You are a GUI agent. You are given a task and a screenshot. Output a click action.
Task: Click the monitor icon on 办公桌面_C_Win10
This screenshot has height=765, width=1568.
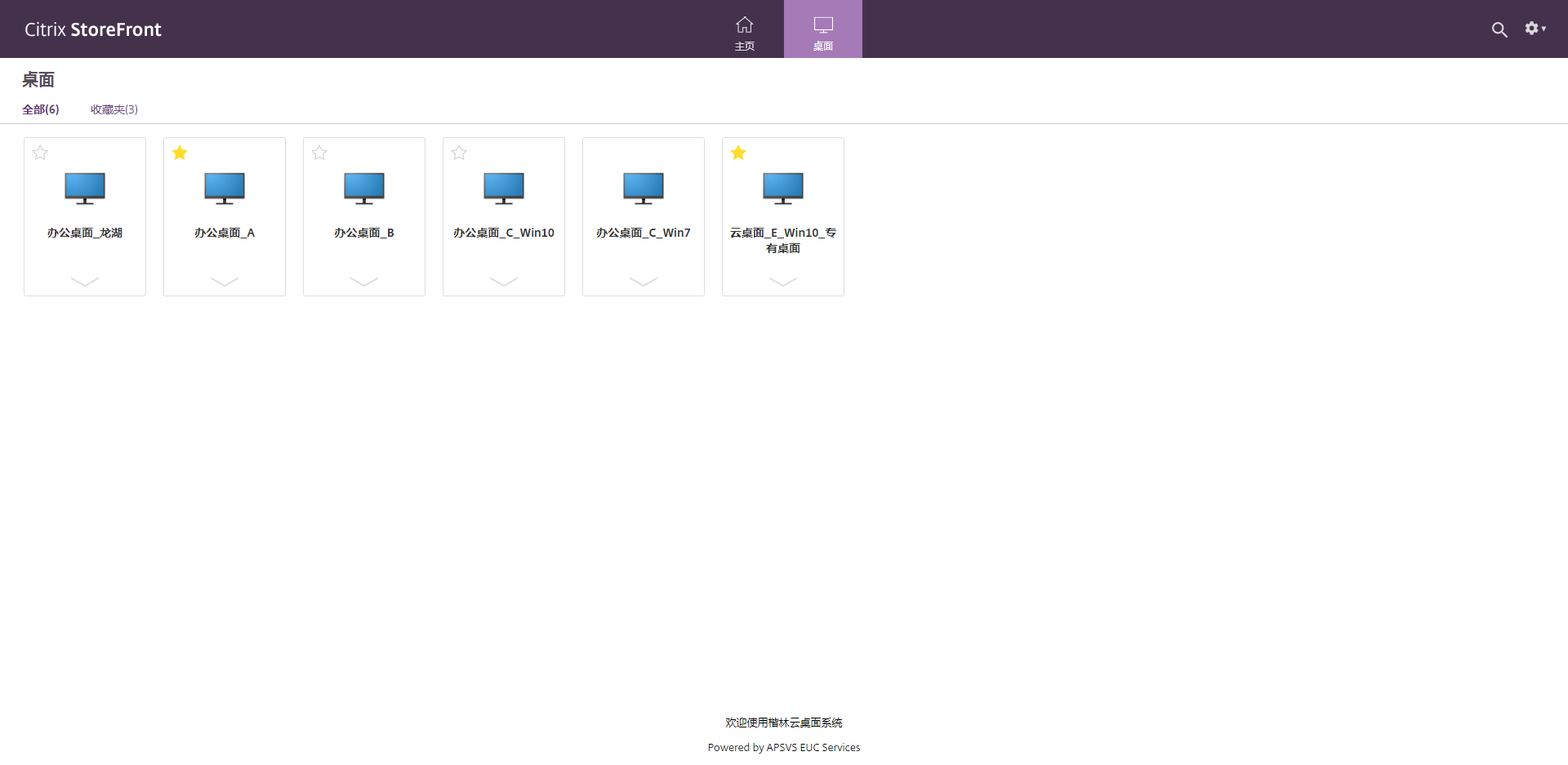(x=503, y=188)
